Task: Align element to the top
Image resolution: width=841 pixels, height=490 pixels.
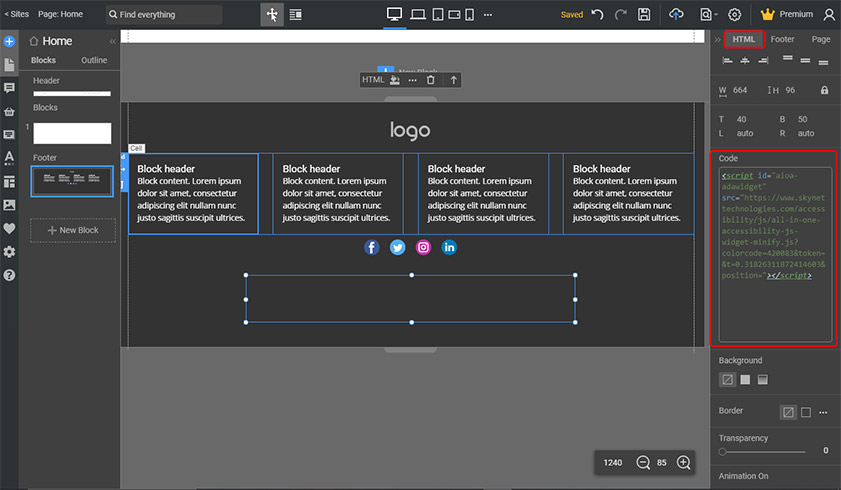Action: click(x=787, y=58)
